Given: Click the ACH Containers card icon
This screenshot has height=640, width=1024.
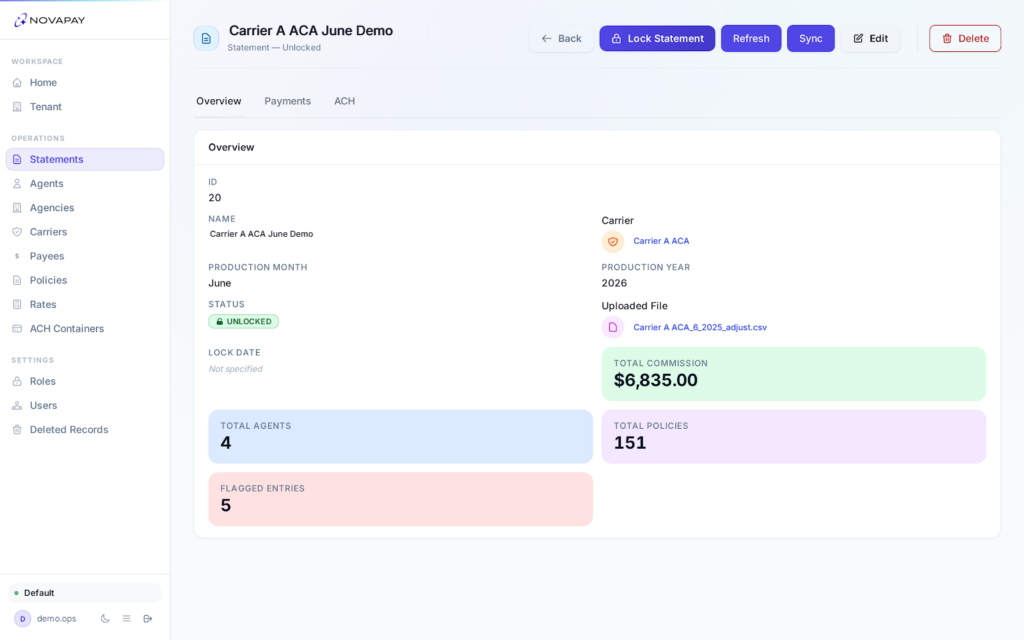Looking at the screenshot, I should click(17, 328).
